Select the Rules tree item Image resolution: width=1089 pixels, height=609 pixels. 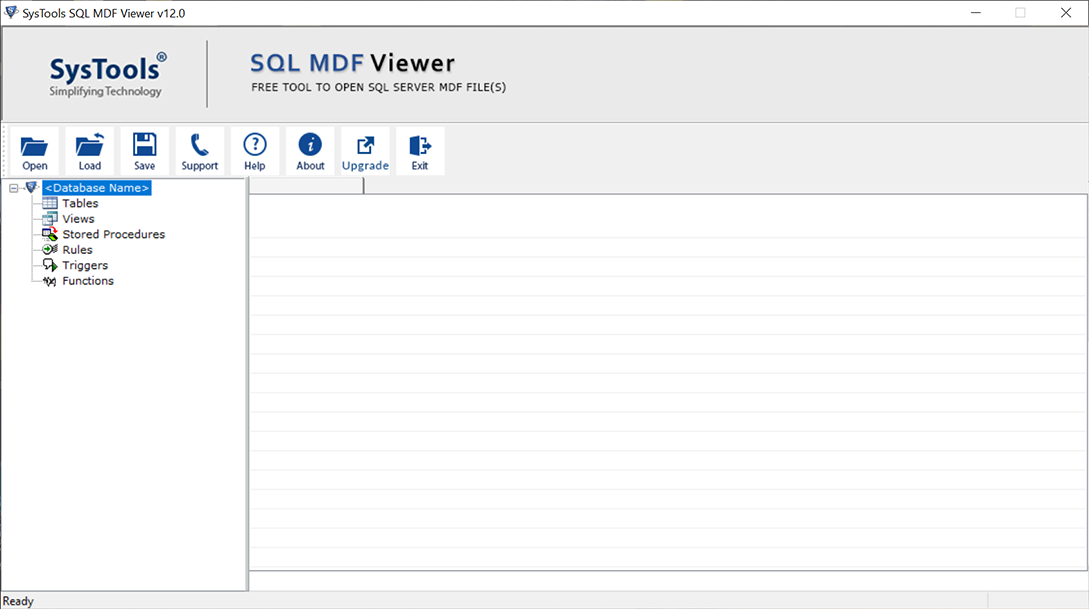[77, 249]
